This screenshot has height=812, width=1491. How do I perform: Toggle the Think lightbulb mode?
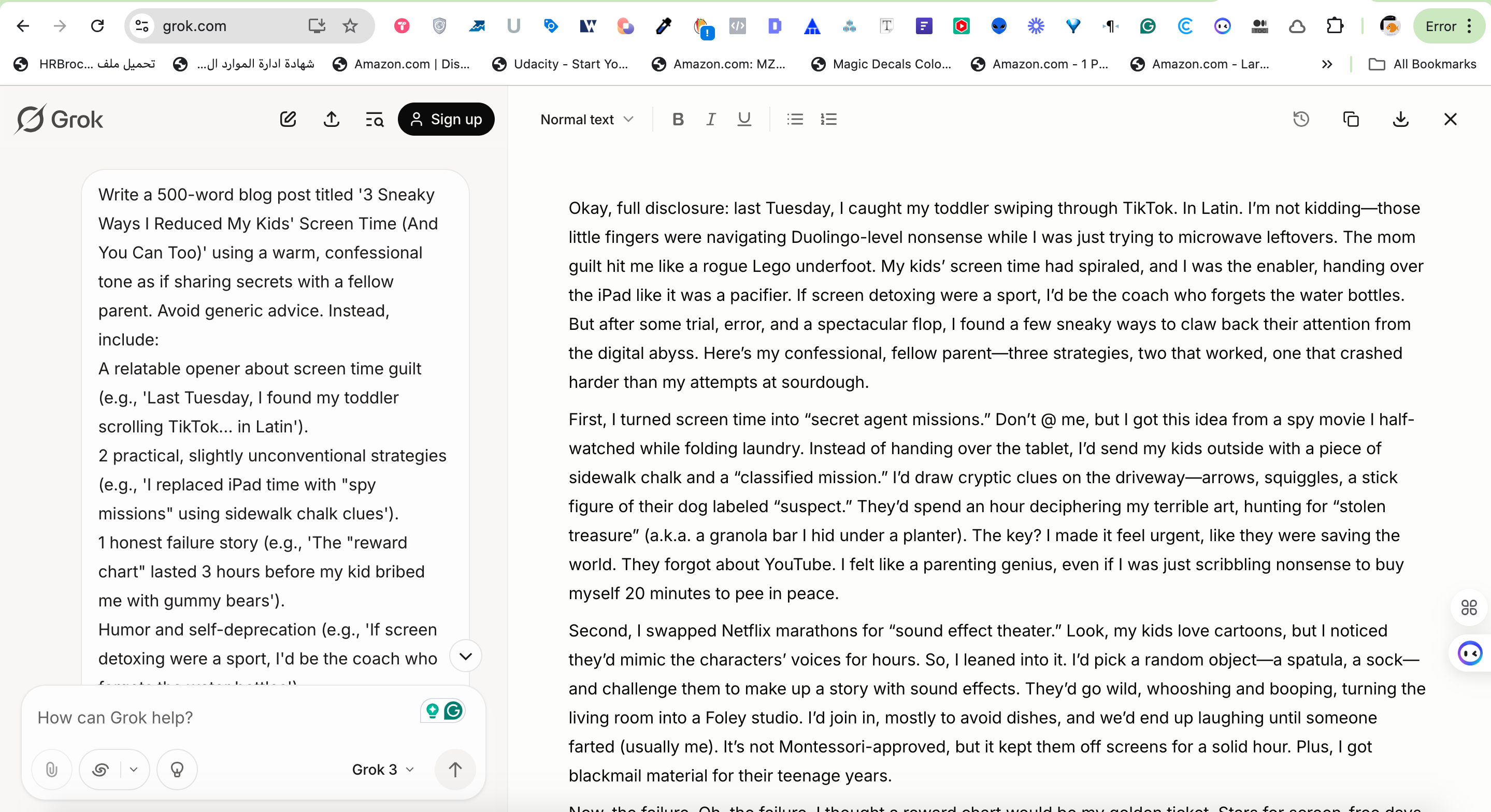[x=177, y=769]
